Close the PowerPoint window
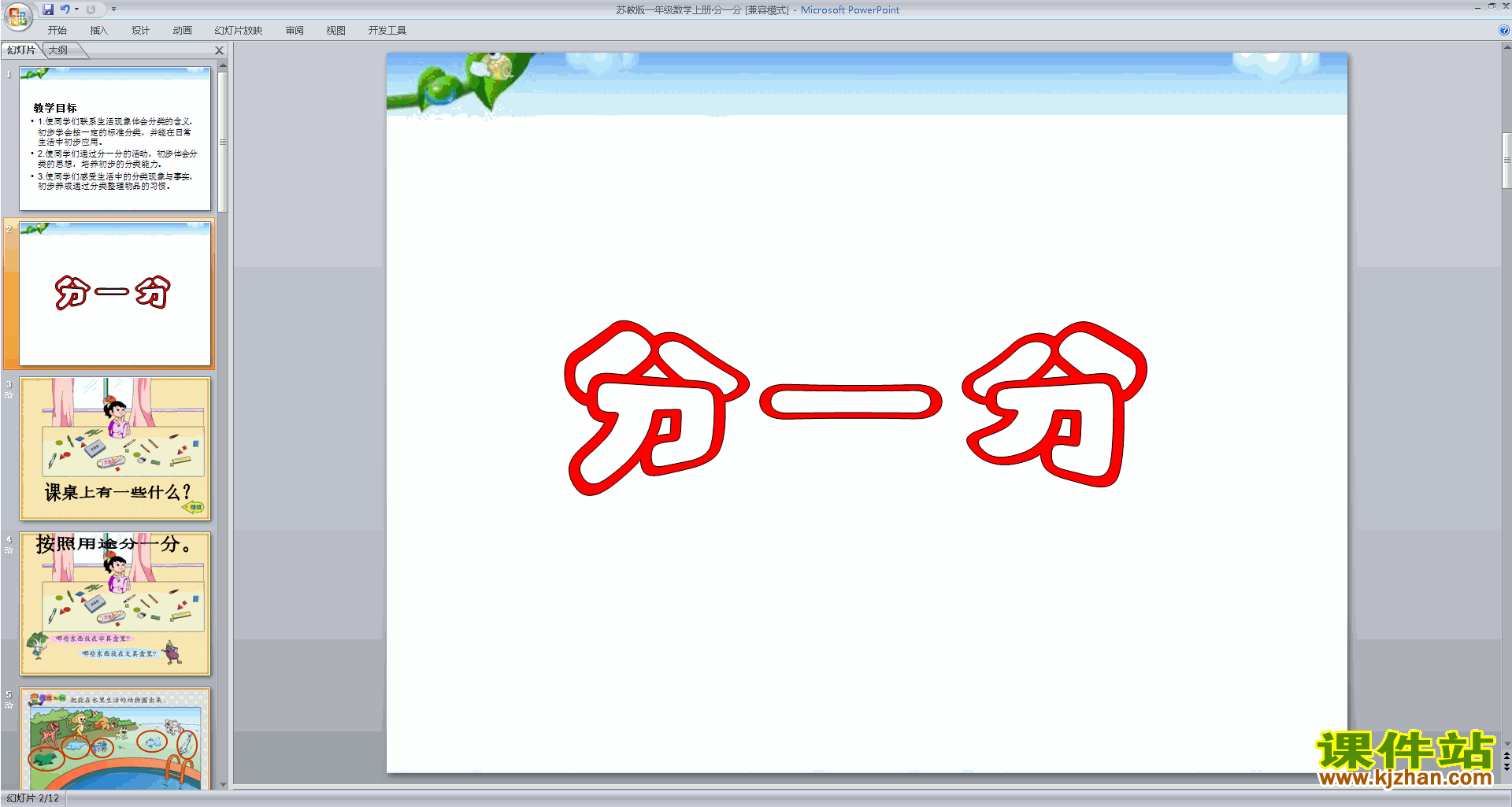 [1505, 6]
